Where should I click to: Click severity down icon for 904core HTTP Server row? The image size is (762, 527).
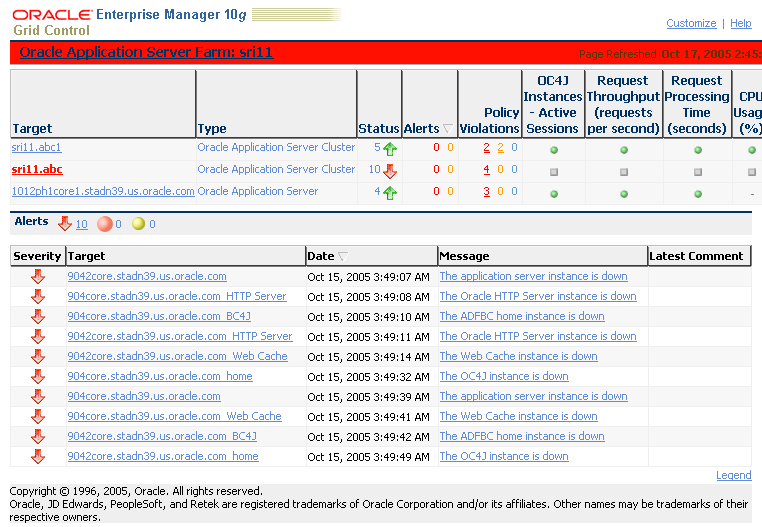point(38,296)
